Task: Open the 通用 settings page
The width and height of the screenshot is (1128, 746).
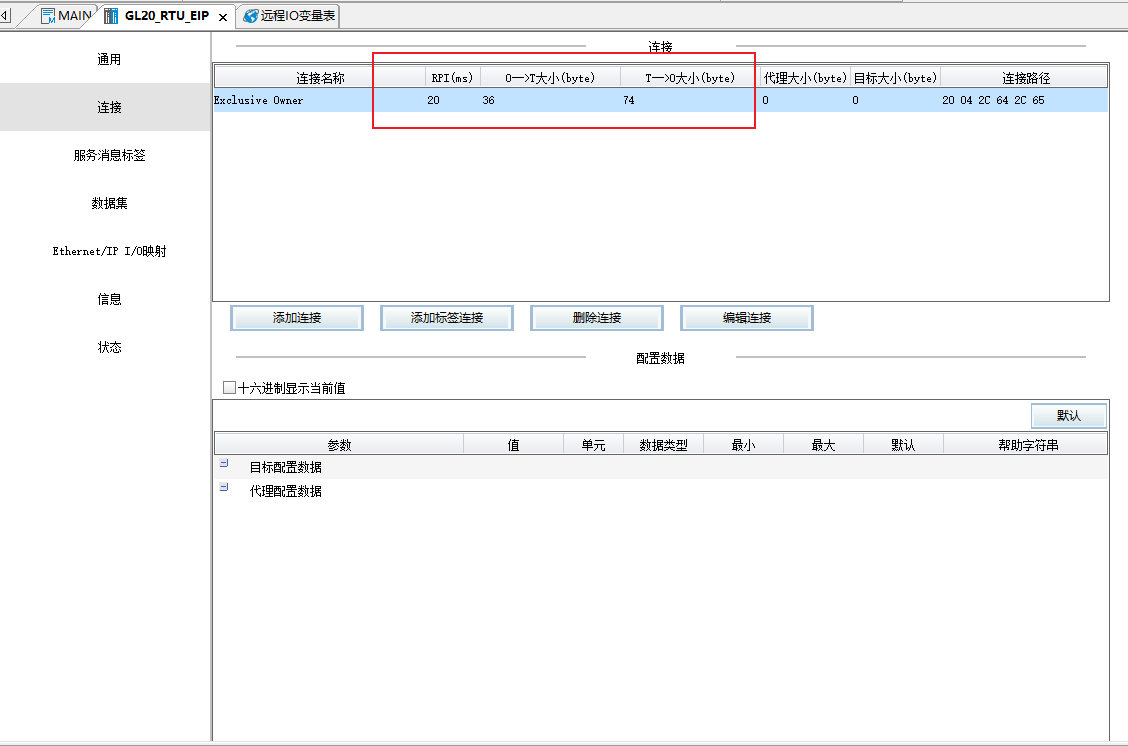Action: coord(109,60)
